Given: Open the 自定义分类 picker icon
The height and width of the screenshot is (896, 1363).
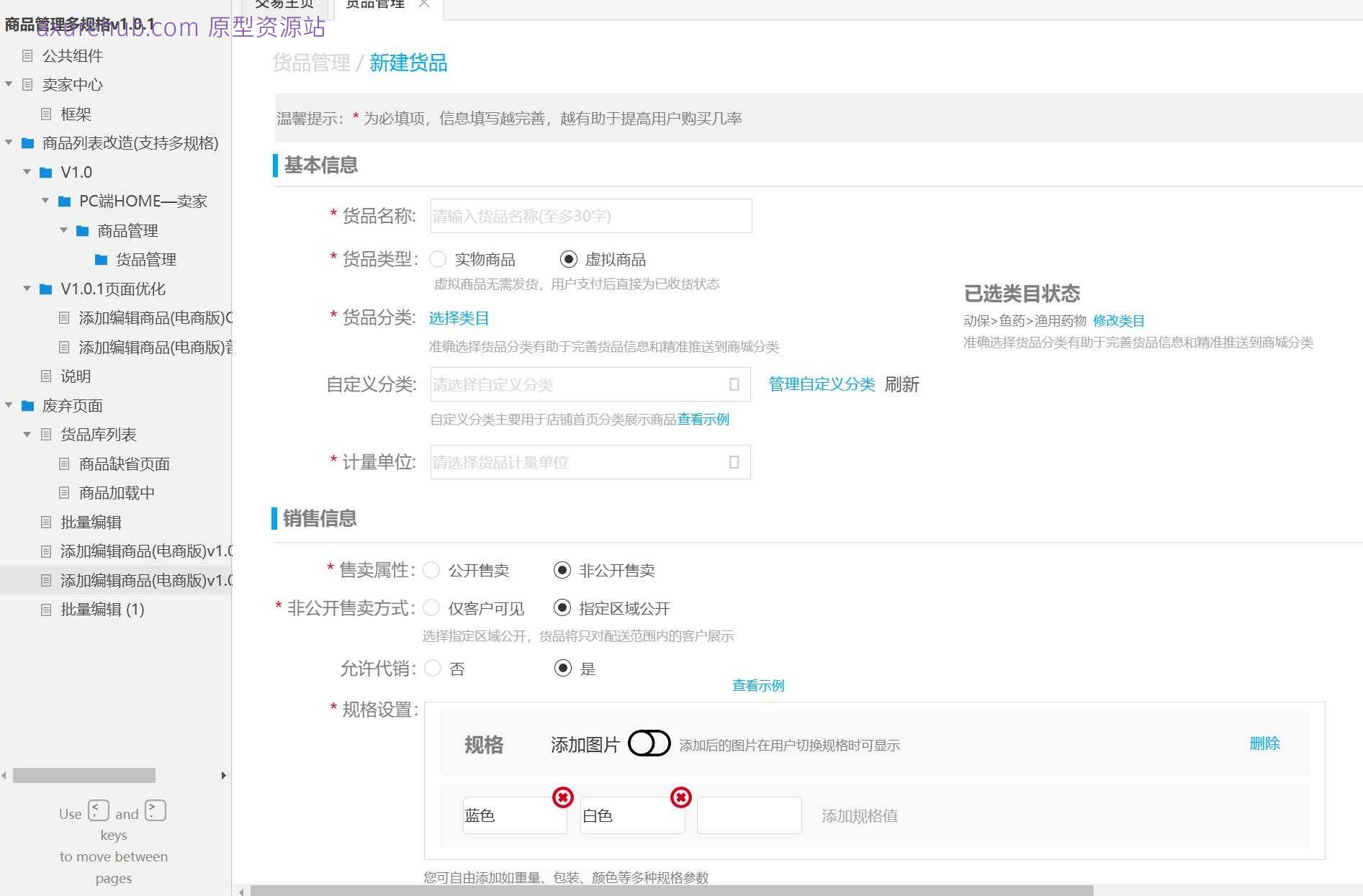Looking at the screenshot, I should click(734, 384).
